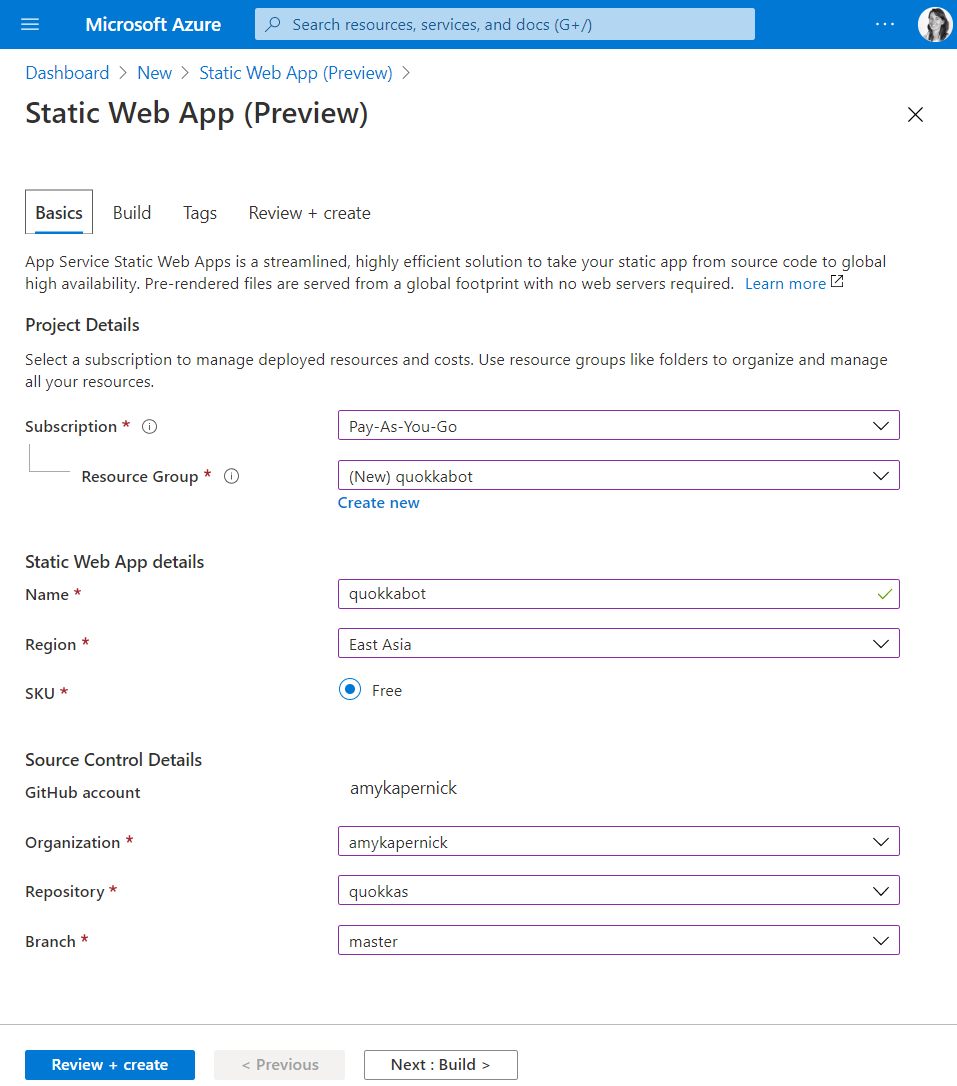This screenshot has height=1086, width=957.
Task: Switch to the Build tab
Action: (132, 213)
